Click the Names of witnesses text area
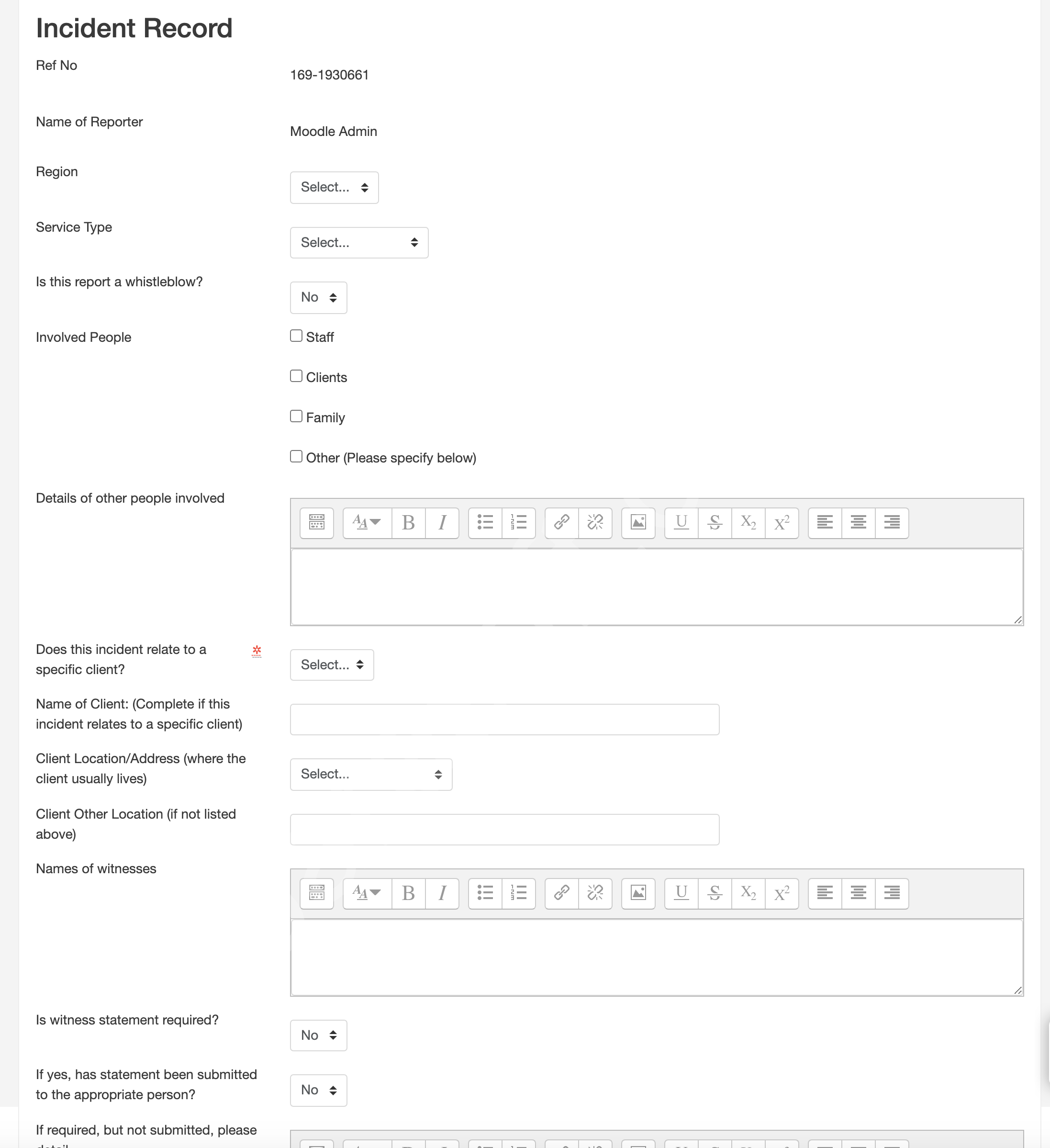 point(657,957)
